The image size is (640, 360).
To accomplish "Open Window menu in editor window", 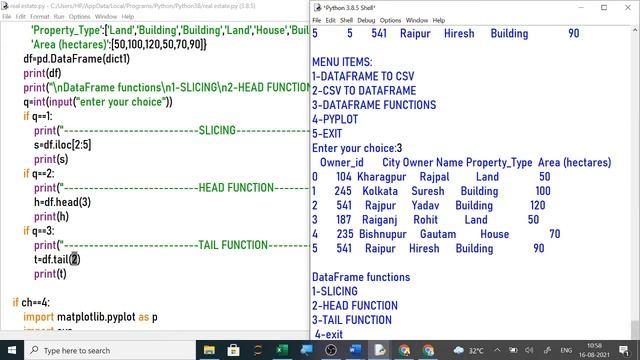I will tap(106, 17).
